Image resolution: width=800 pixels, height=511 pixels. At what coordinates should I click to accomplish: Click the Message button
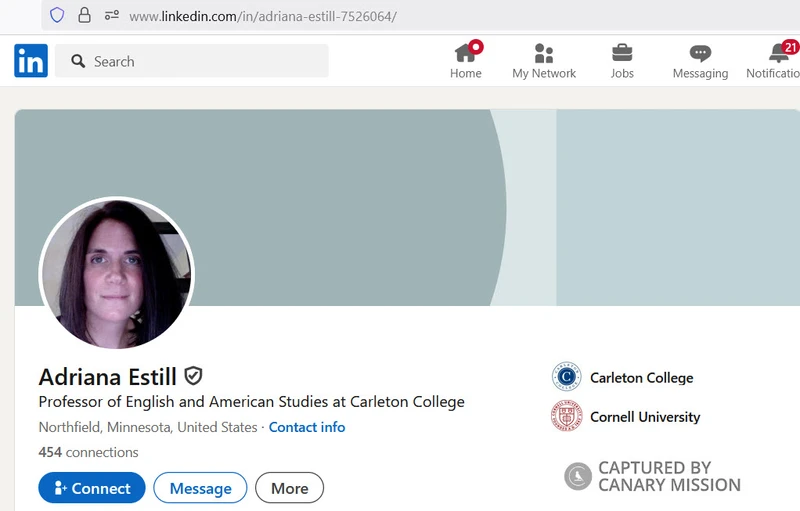click(x=200, y=488)
